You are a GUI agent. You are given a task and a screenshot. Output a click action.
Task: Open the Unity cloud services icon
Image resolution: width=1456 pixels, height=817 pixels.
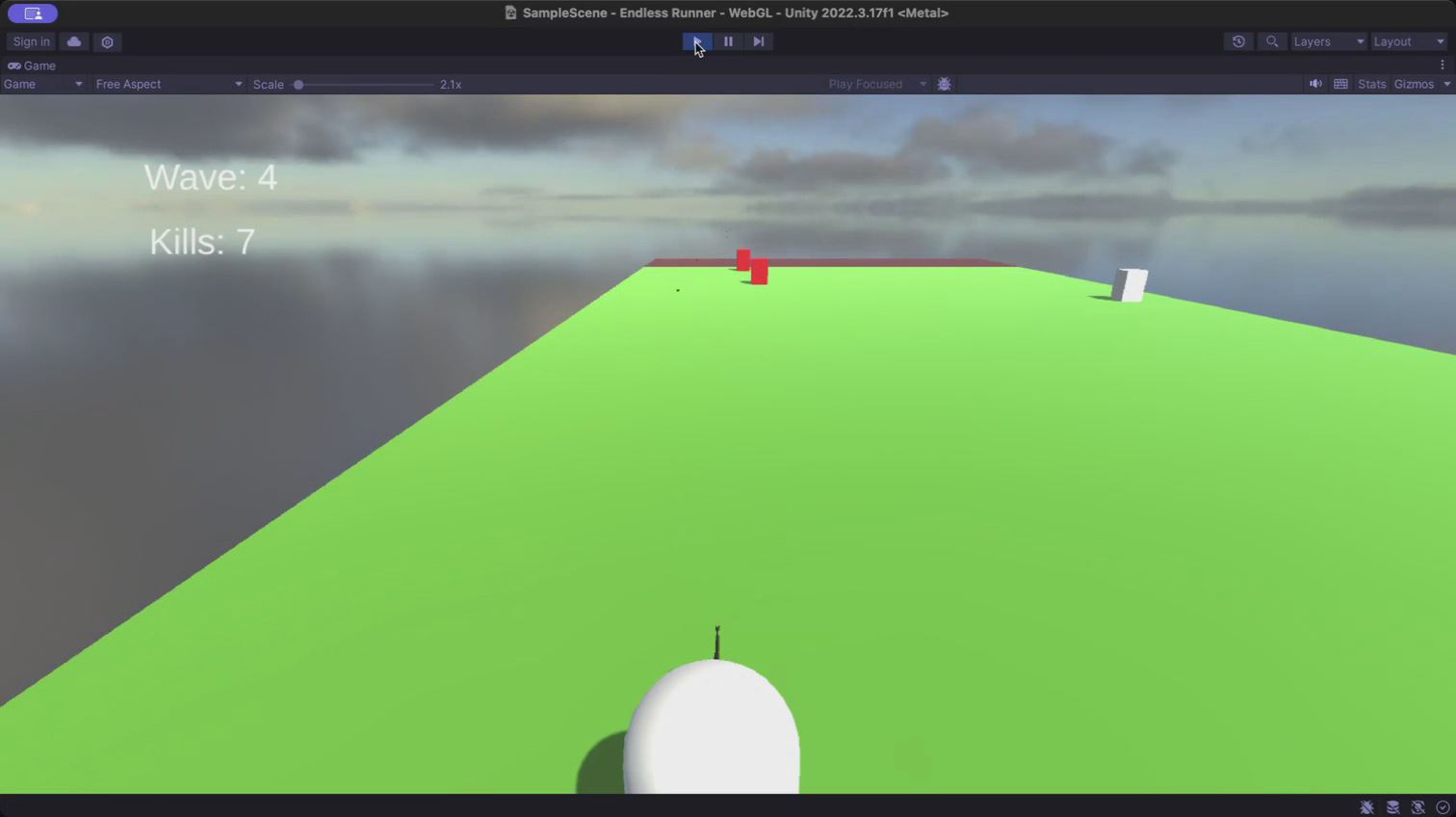pos(74,41)
